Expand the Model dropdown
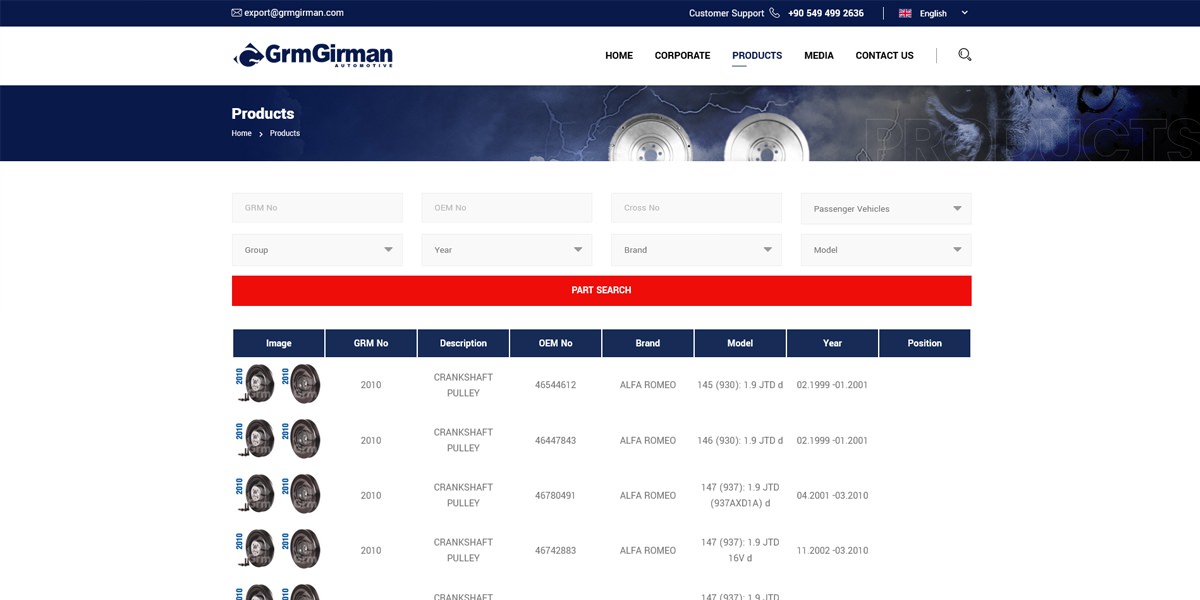The image size is (1200, 600). 886,250
